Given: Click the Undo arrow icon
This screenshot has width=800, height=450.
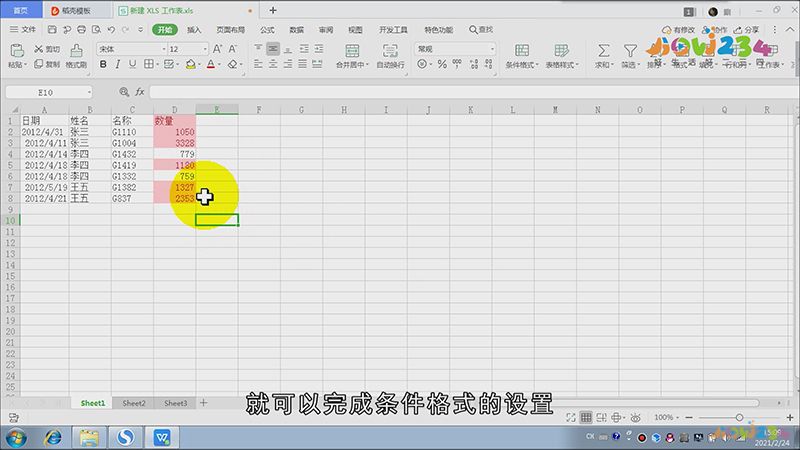Looking at the screenshot, I should click(111, 30).
